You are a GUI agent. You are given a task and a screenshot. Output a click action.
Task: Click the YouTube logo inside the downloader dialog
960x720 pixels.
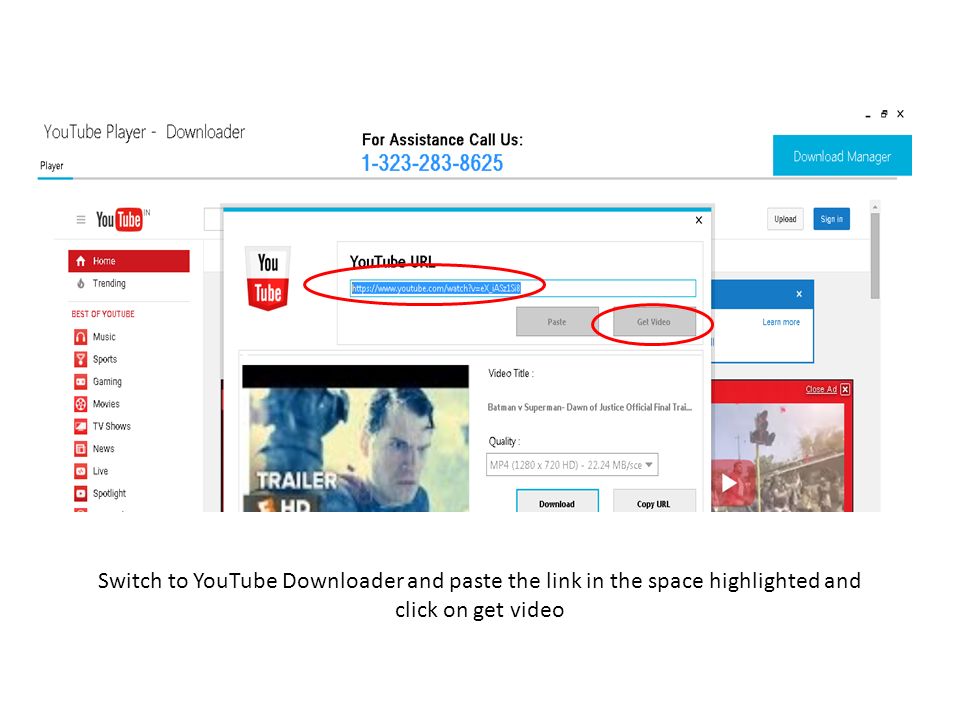268,279
